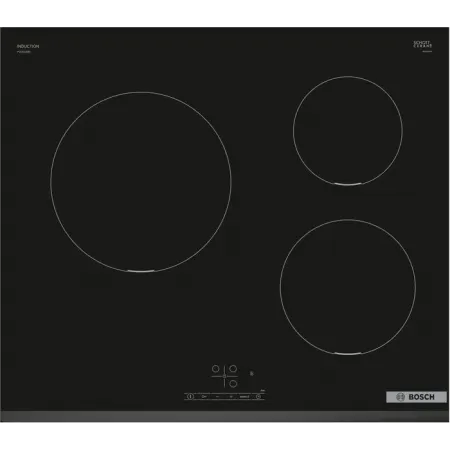Click the INDUCTION label in top-left corner

point(28,46)
